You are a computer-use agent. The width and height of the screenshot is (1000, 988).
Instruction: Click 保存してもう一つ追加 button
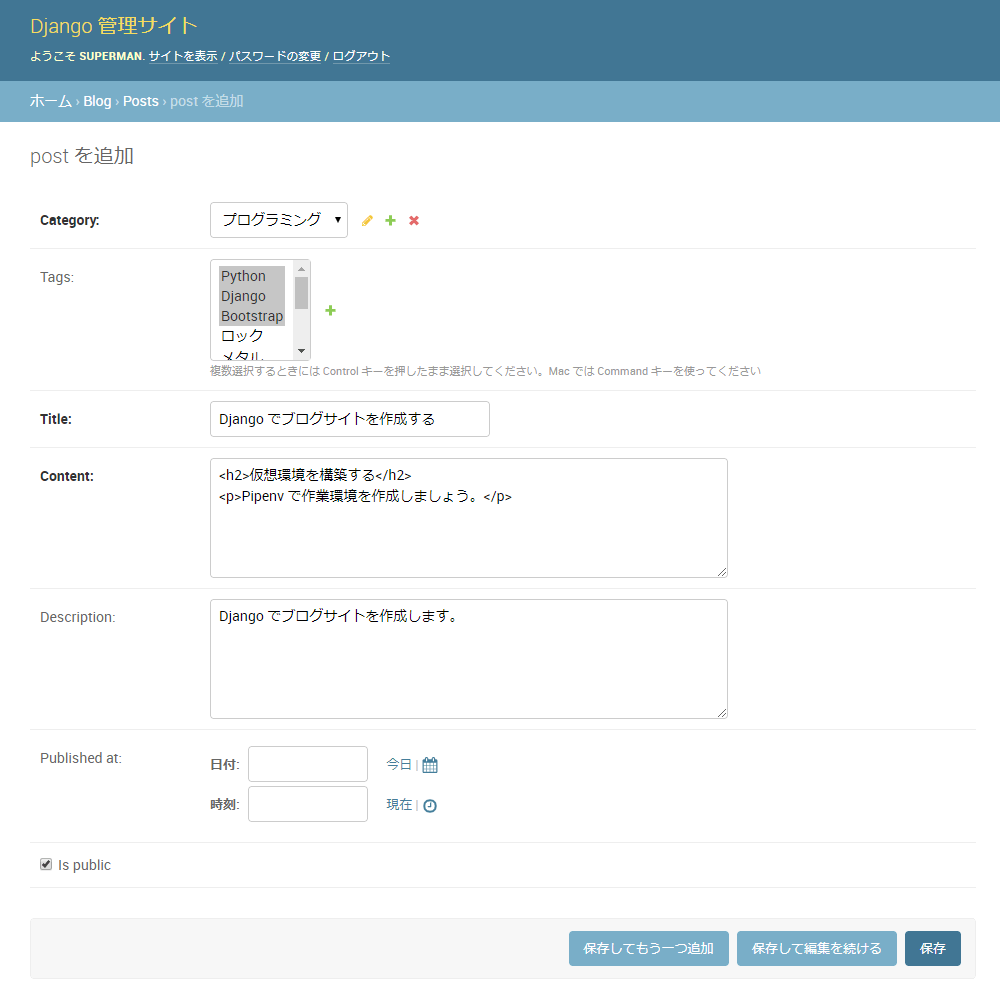(649, 948)
